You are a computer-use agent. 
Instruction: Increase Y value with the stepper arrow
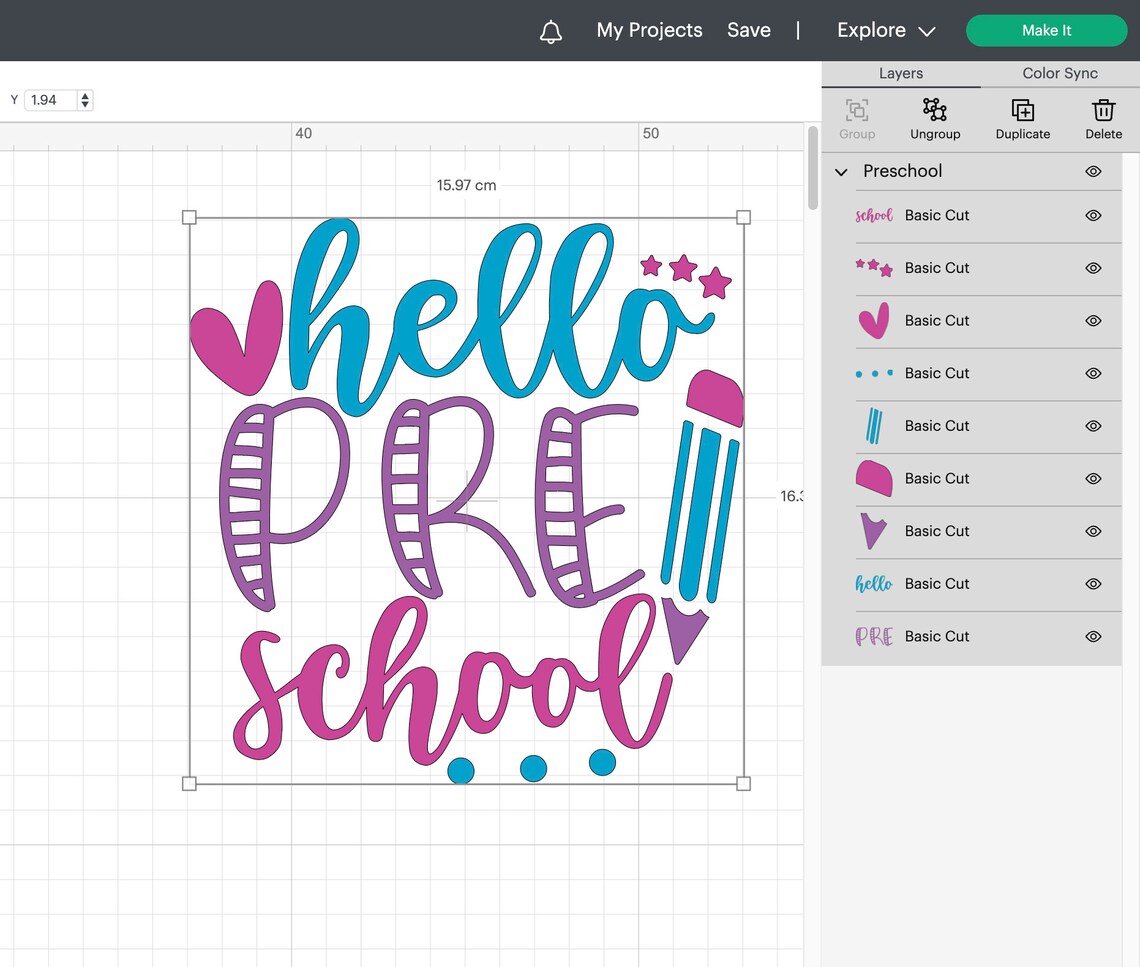click(85, 95)
